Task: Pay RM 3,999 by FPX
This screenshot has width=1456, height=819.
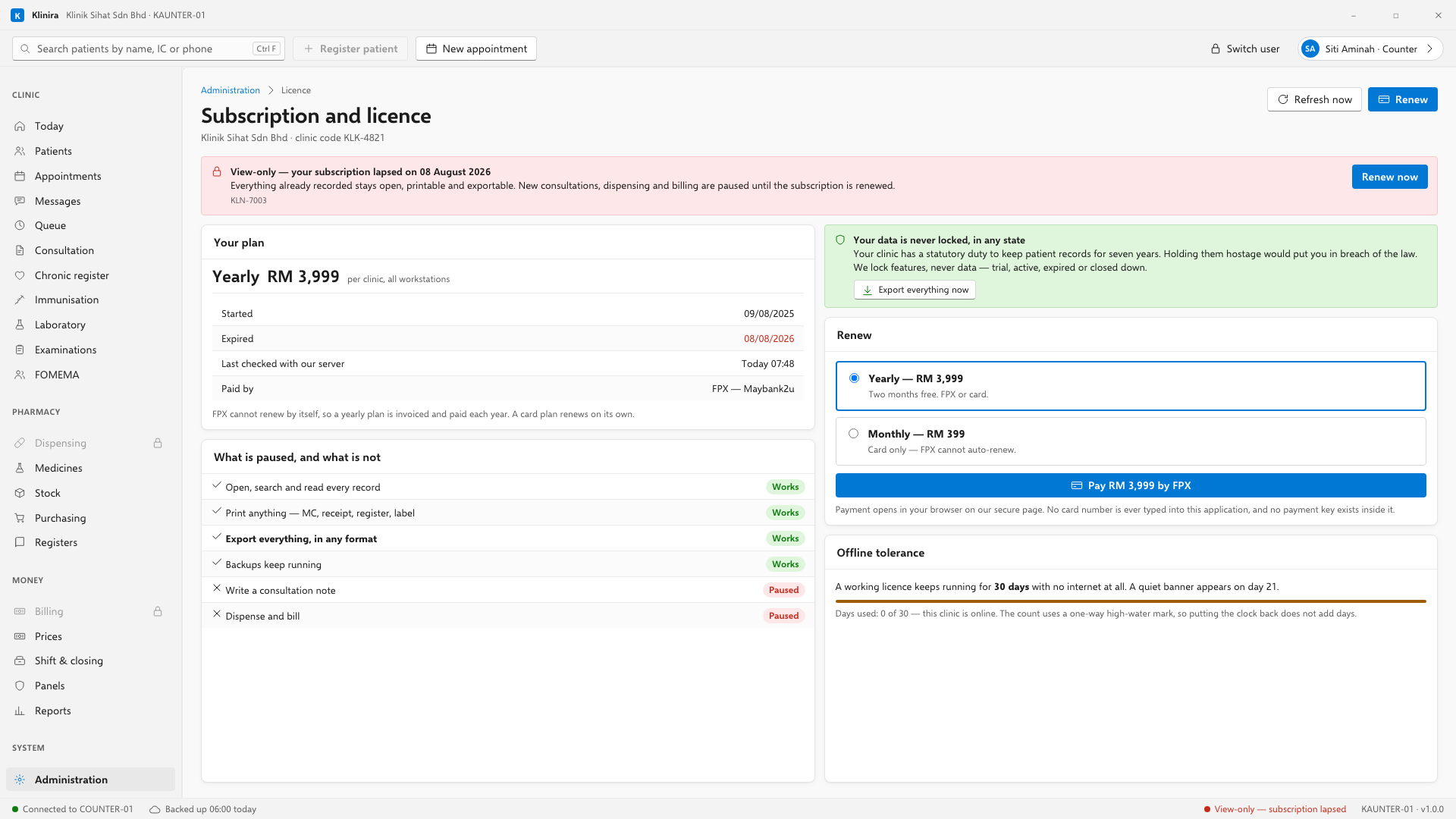Action: coord(1131,485)
